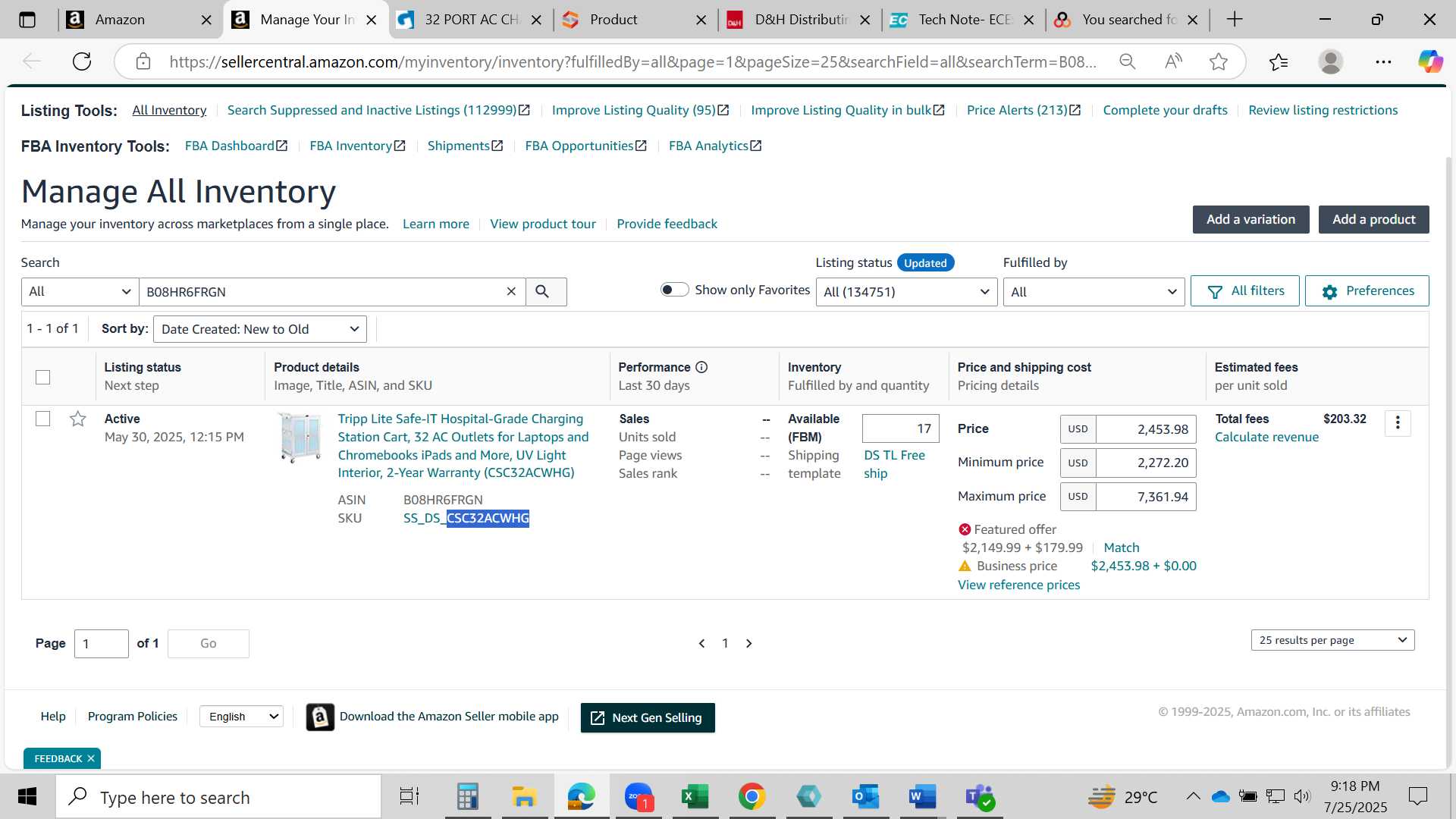This screenshot has height=819, width=1456.
Task: Toggle Show only Favorites switch
Action: [x=674, y=290]
